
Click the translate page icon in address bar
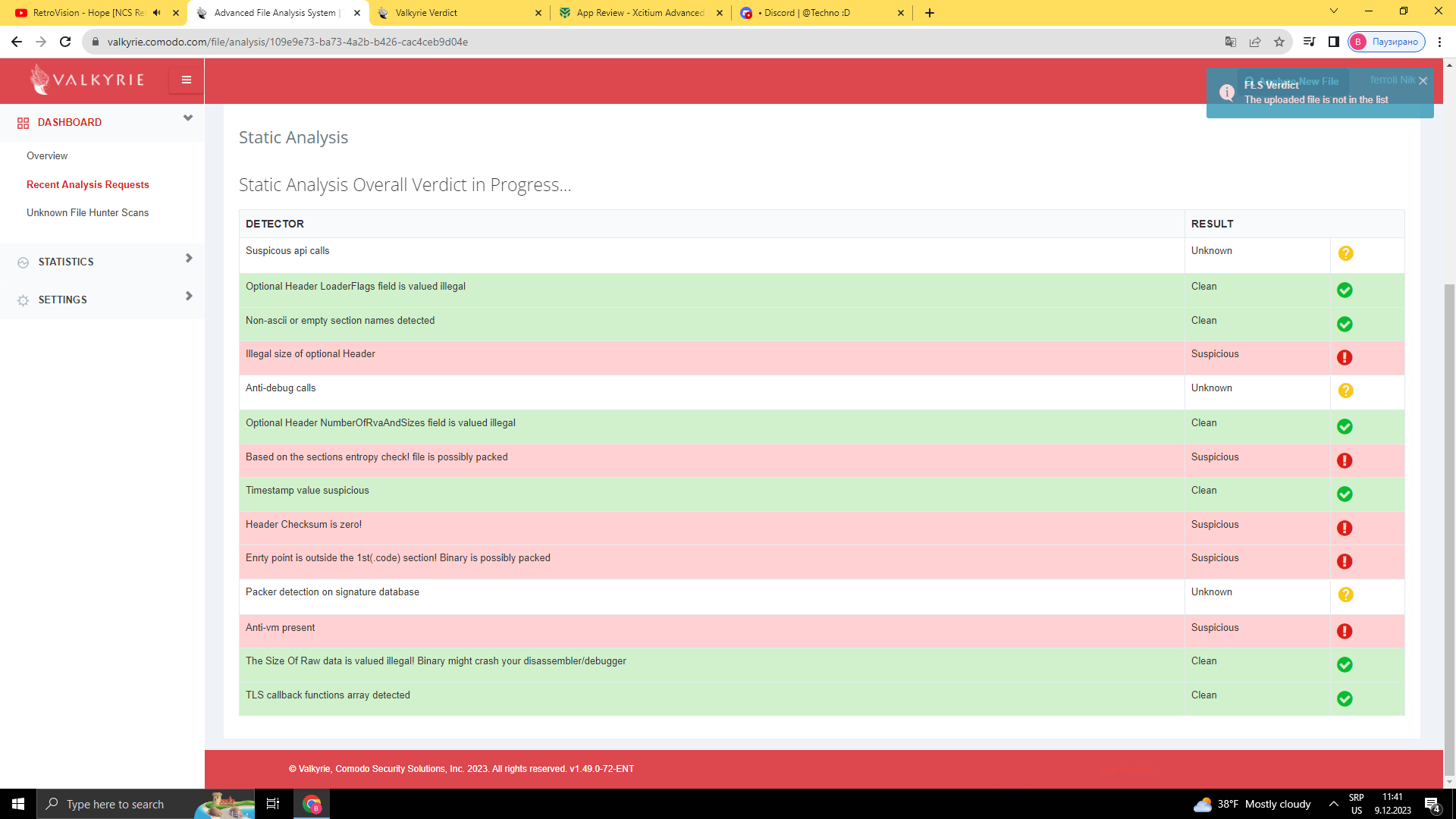point(1231,42)
